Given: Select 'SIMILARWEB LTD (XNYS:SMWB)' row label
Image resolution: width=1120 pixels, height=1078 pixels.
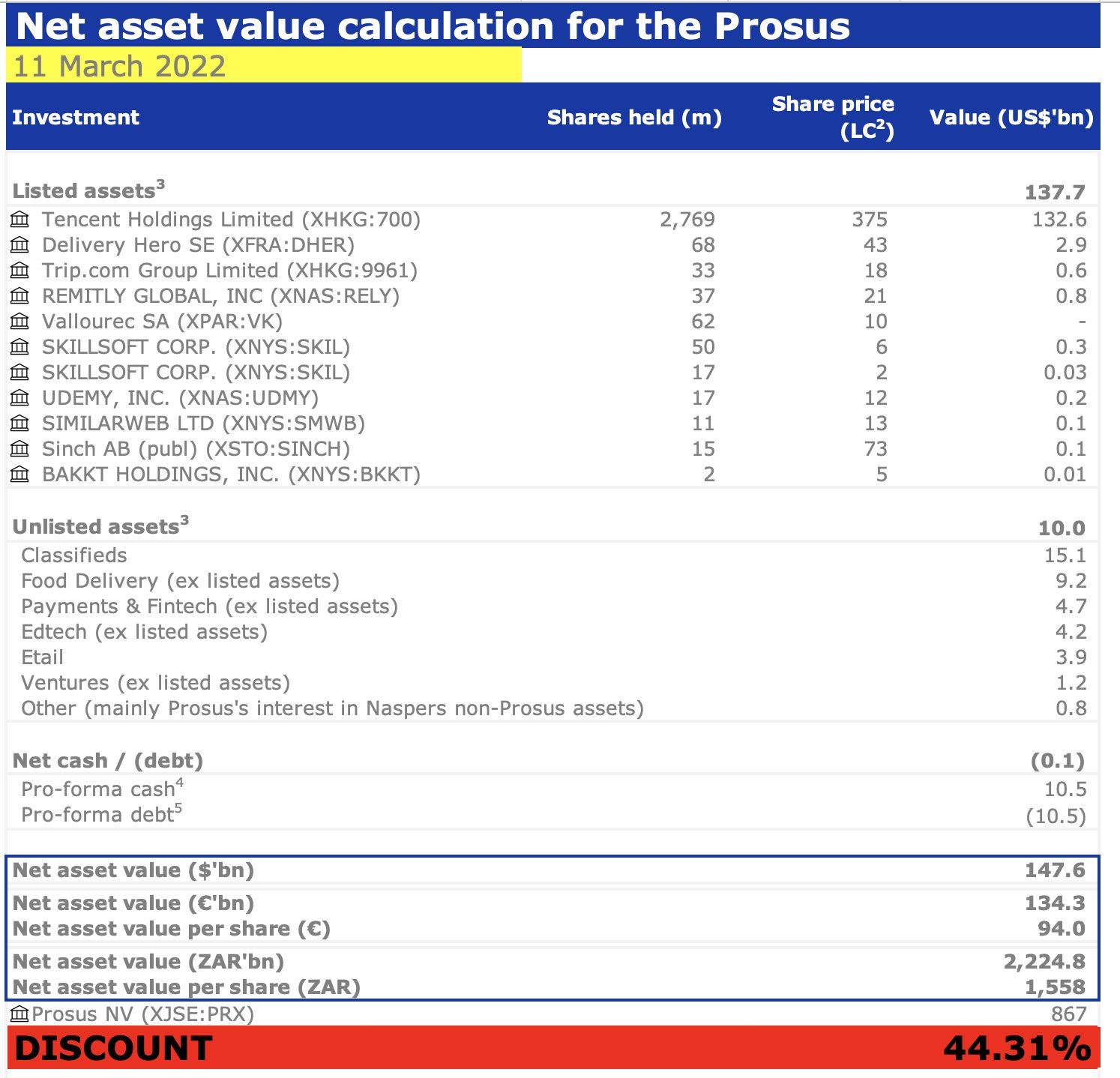Looking at the screenshot, I should (x=203, y=424).
